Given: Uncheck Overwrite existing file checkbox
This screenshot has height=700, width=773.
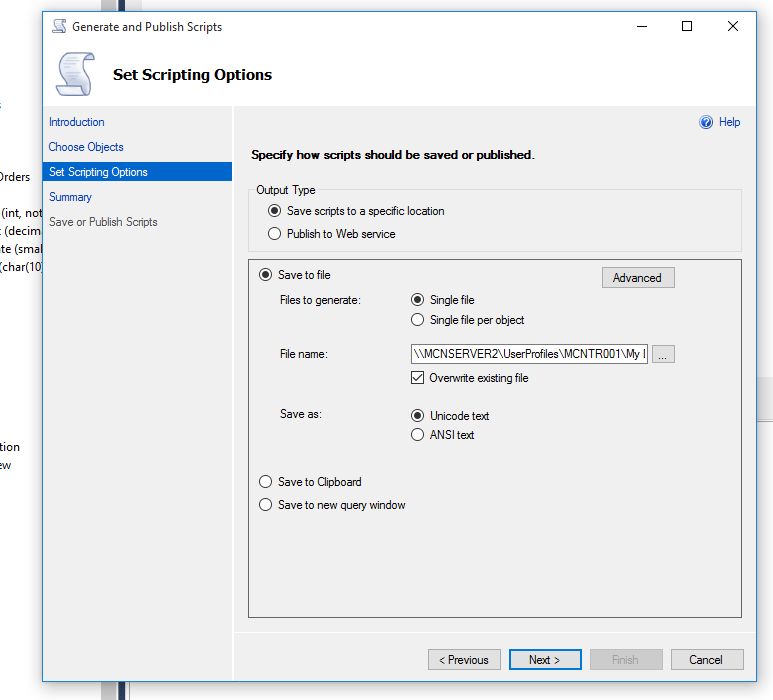Looking at the screenshot, I should pyautogui.click(x=418, y=378).
